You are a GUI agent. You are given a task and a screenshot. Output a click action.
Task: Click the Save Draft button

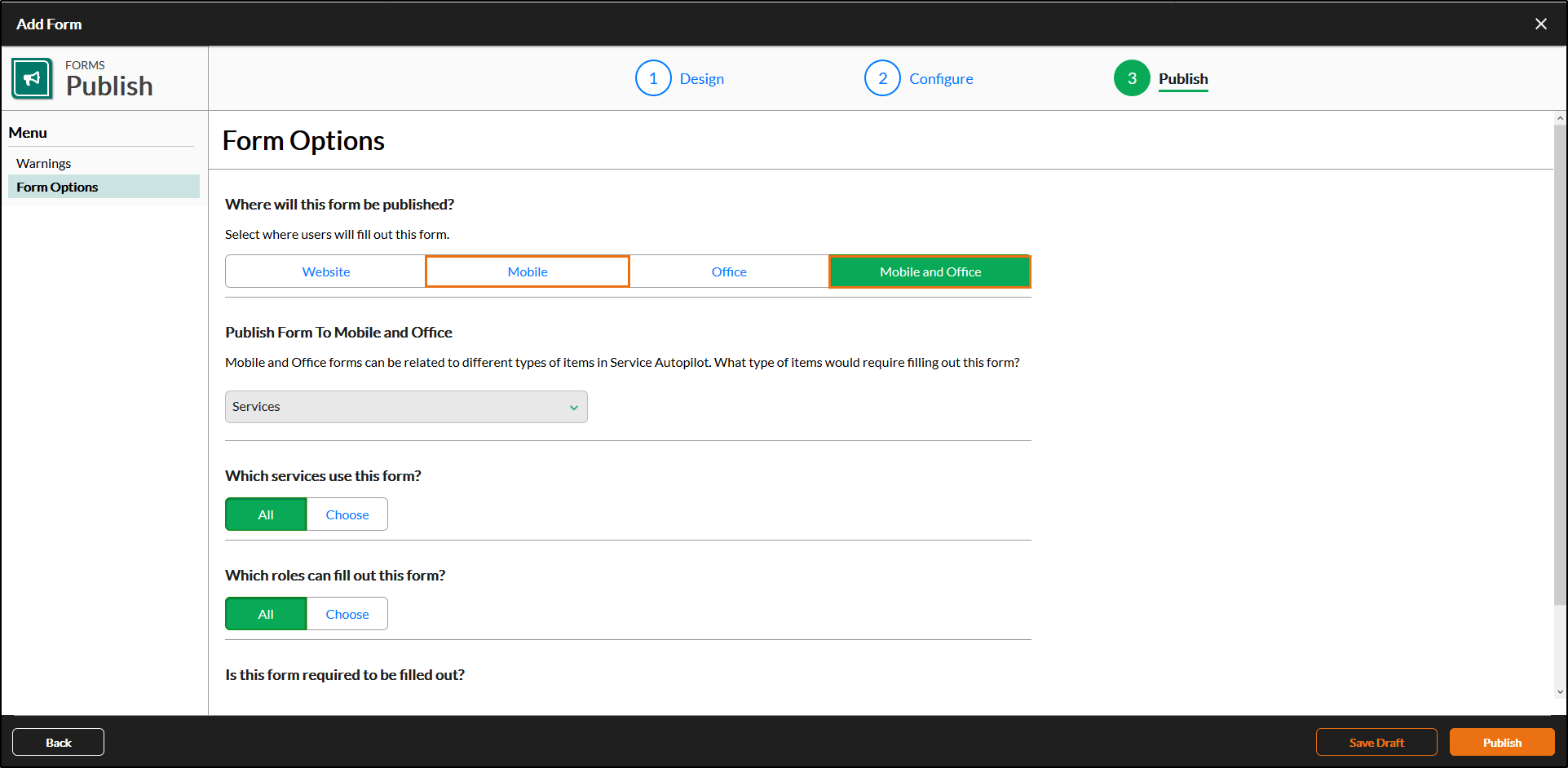tap(1376, 742)
